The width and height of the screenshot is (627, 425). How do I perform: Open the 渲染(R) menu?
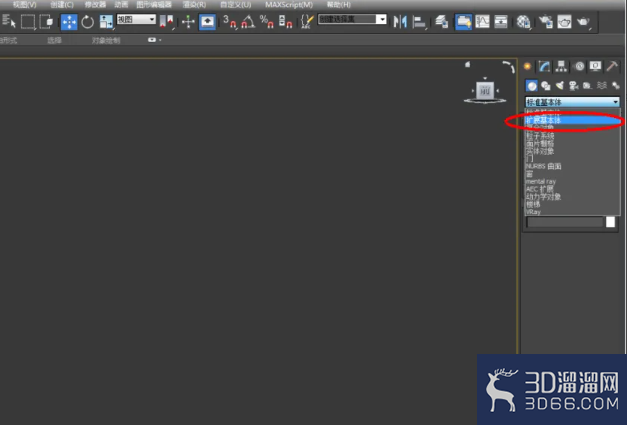click(194, 5)
